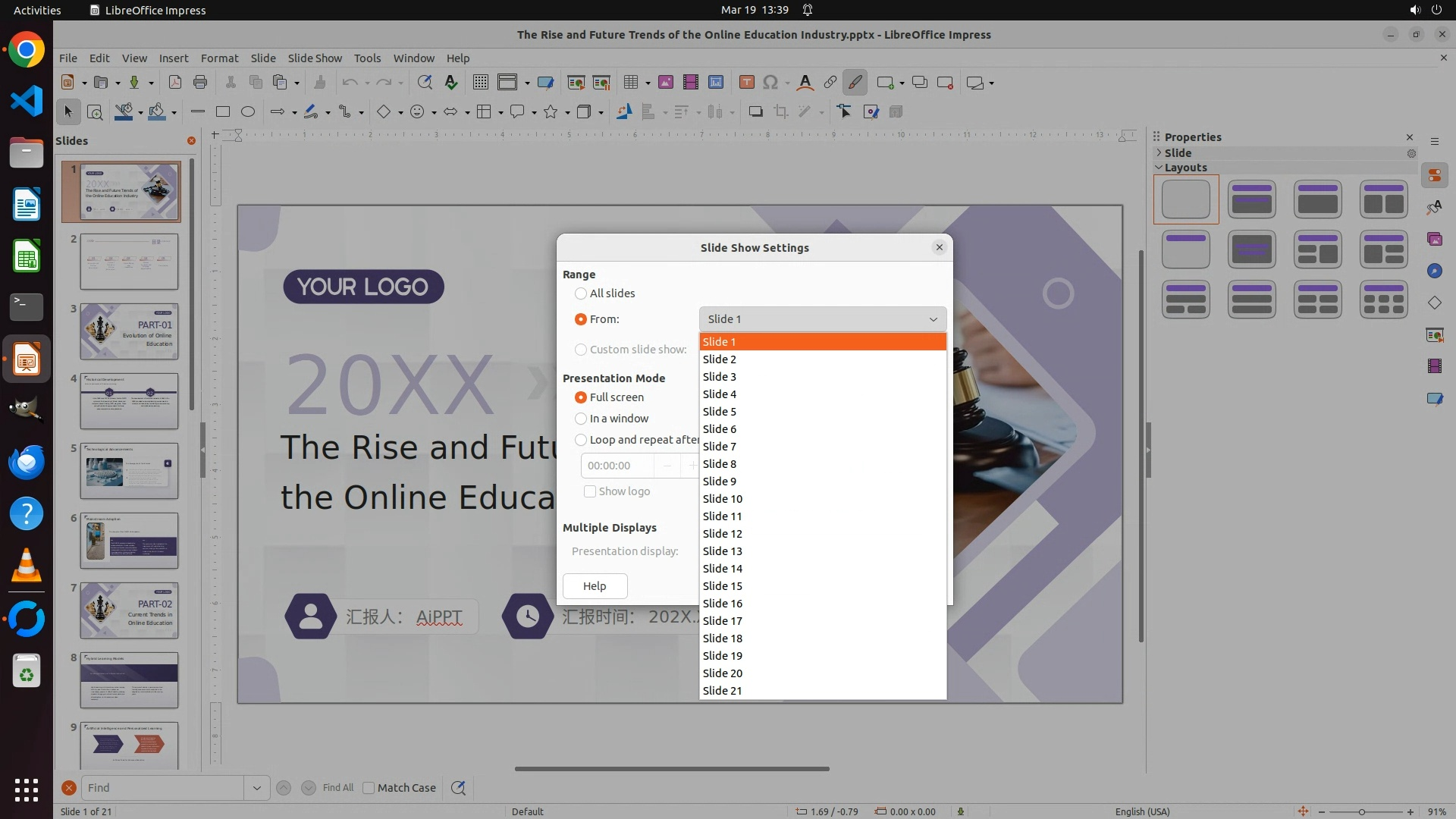The image size is (1456, 819).
Task: Enable the Match Case checkbox
Action: click(x=369, y=788)
